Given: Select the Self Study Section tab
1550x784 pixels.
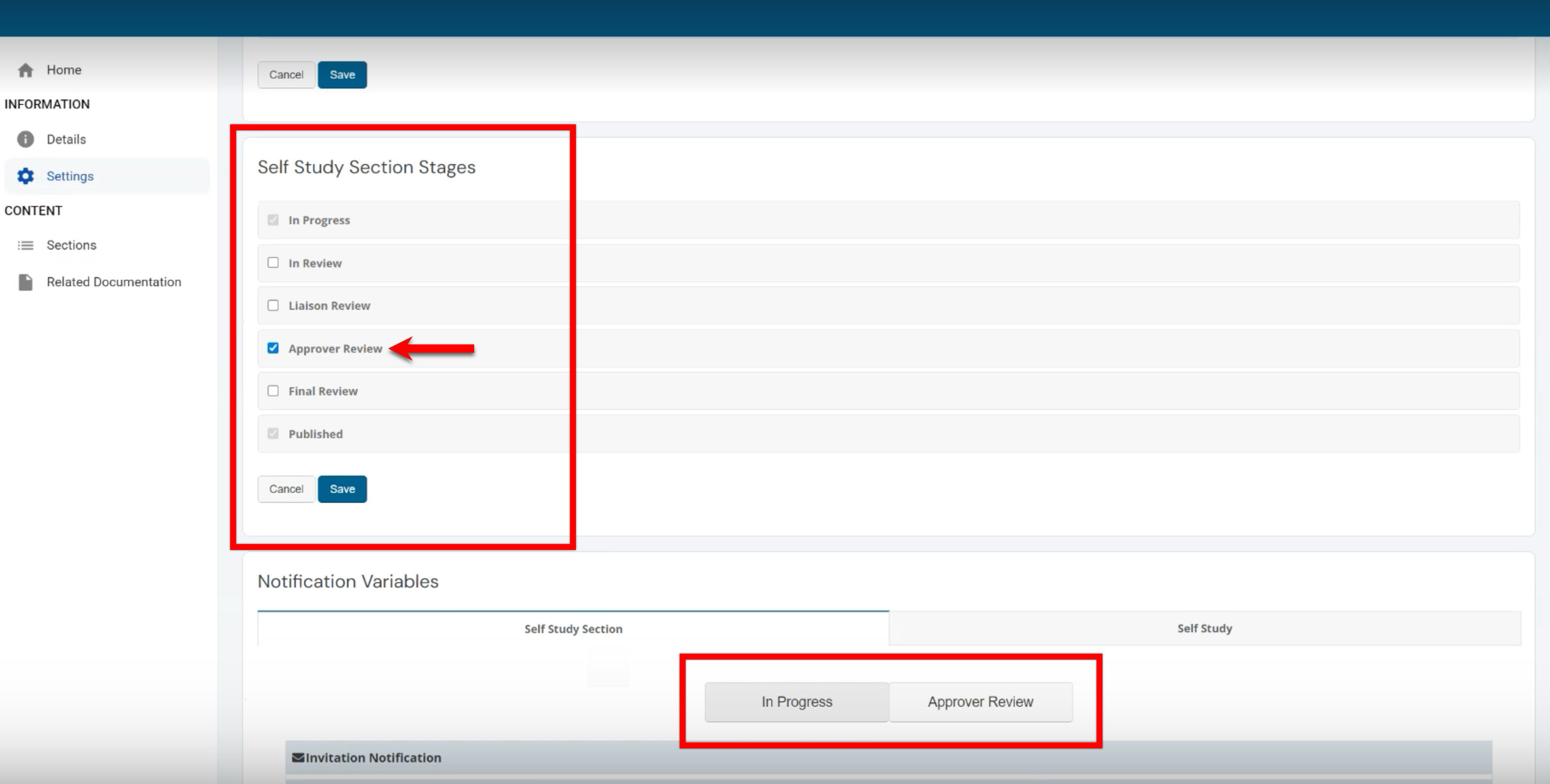Looking at the screenshot, I should (x=573, y=629).
